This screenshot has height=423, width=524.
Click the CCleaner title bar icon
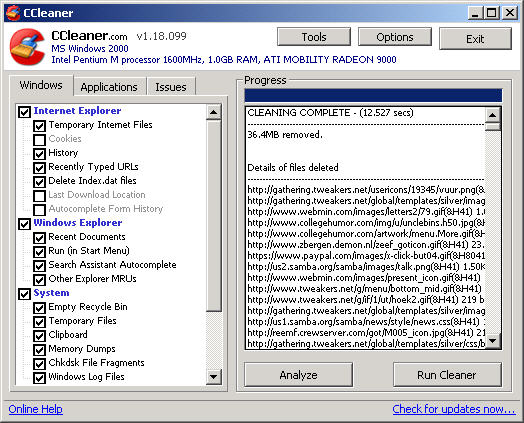tap(13, 13)
